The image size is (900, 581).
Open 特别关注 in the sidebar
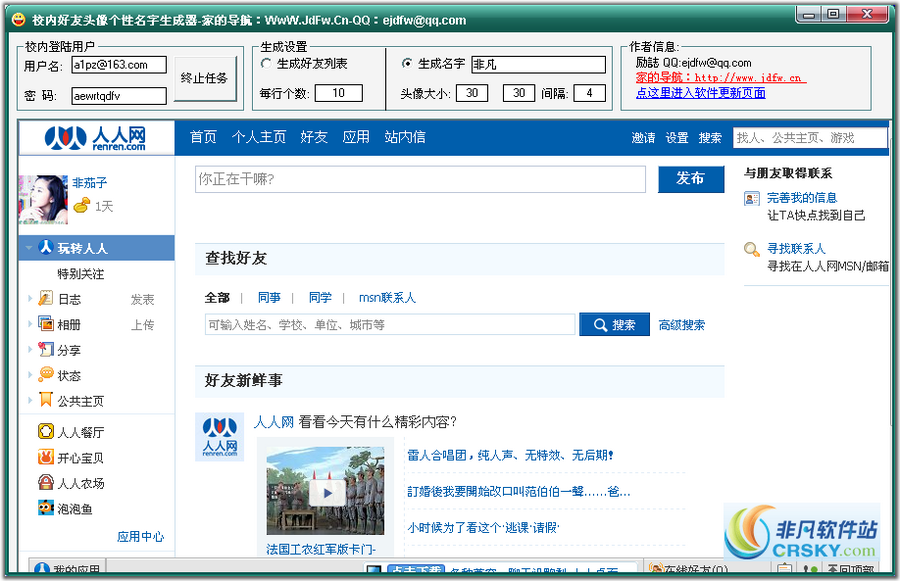pos(80,274)
